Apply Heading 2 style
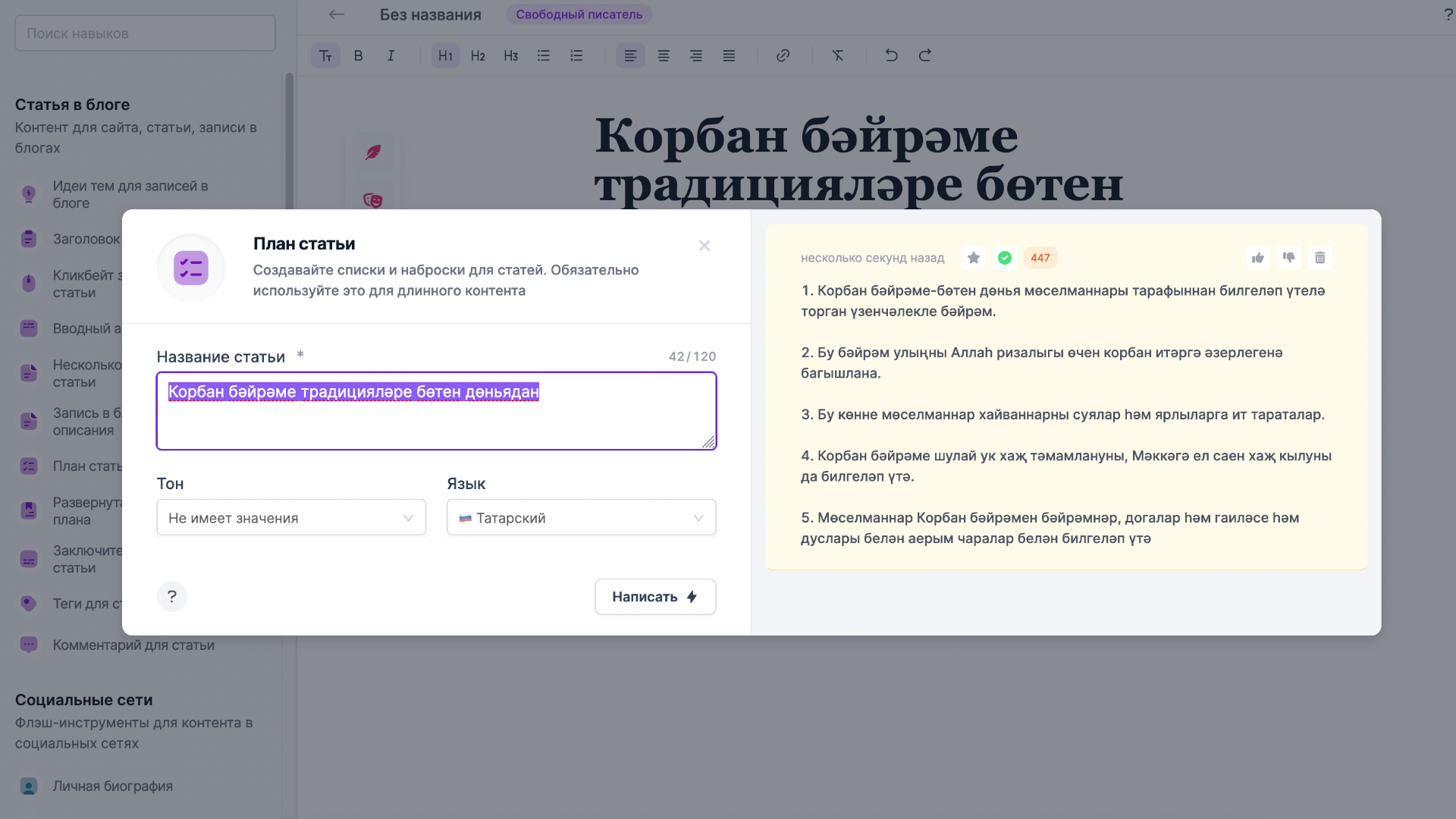This screenshot has width=1456, height=819. 478,55
